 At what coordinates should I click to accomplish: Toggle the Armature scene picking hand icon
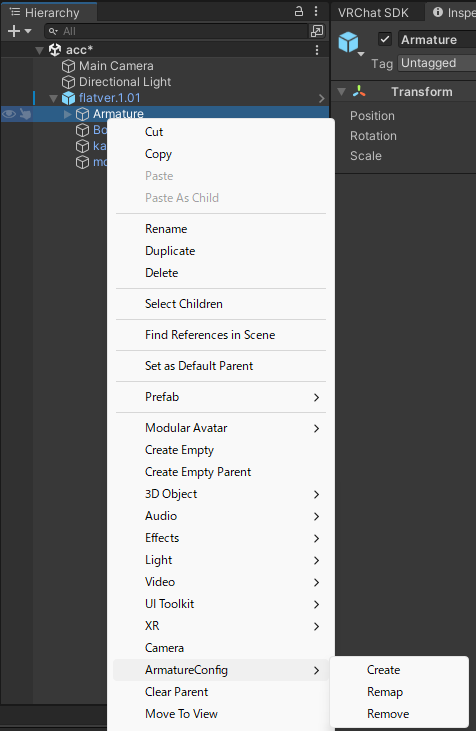point(25,114)
